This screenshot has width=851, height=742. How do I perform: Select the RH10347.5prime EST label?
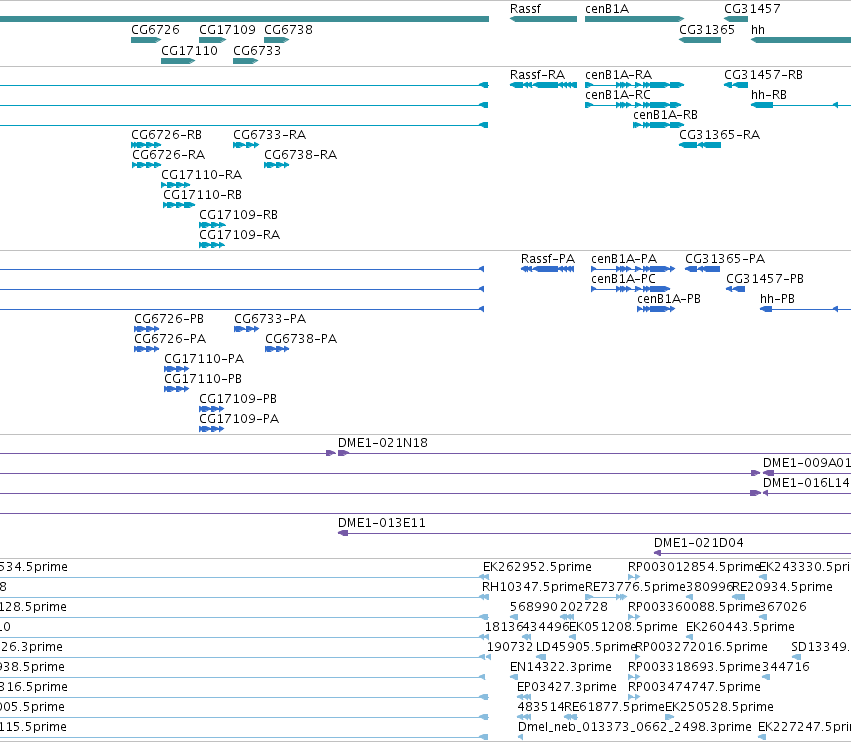point(534,587)
